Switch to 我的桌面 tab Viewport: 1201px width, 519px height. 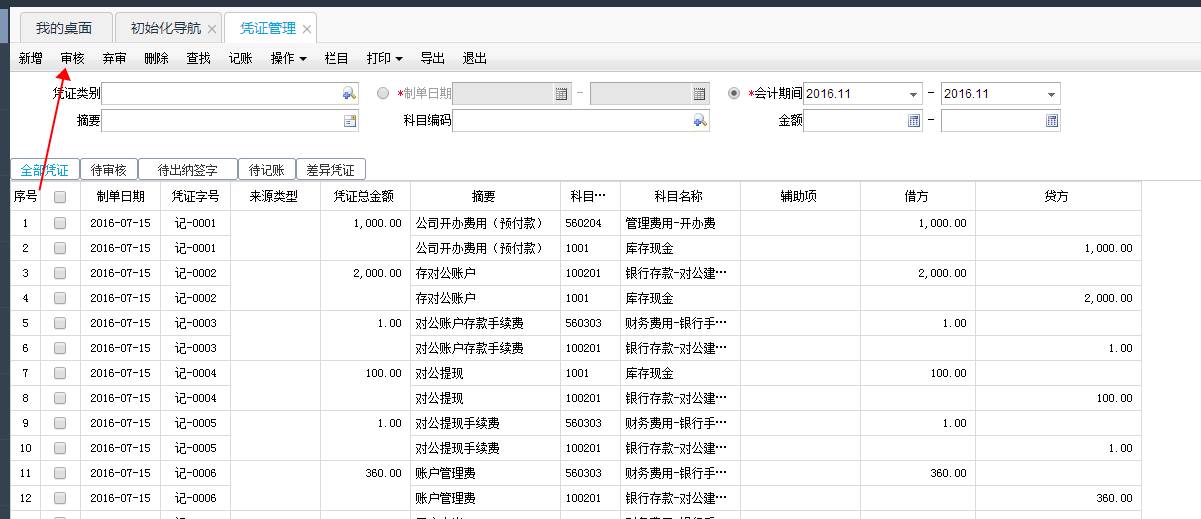(x=64, y=29)
